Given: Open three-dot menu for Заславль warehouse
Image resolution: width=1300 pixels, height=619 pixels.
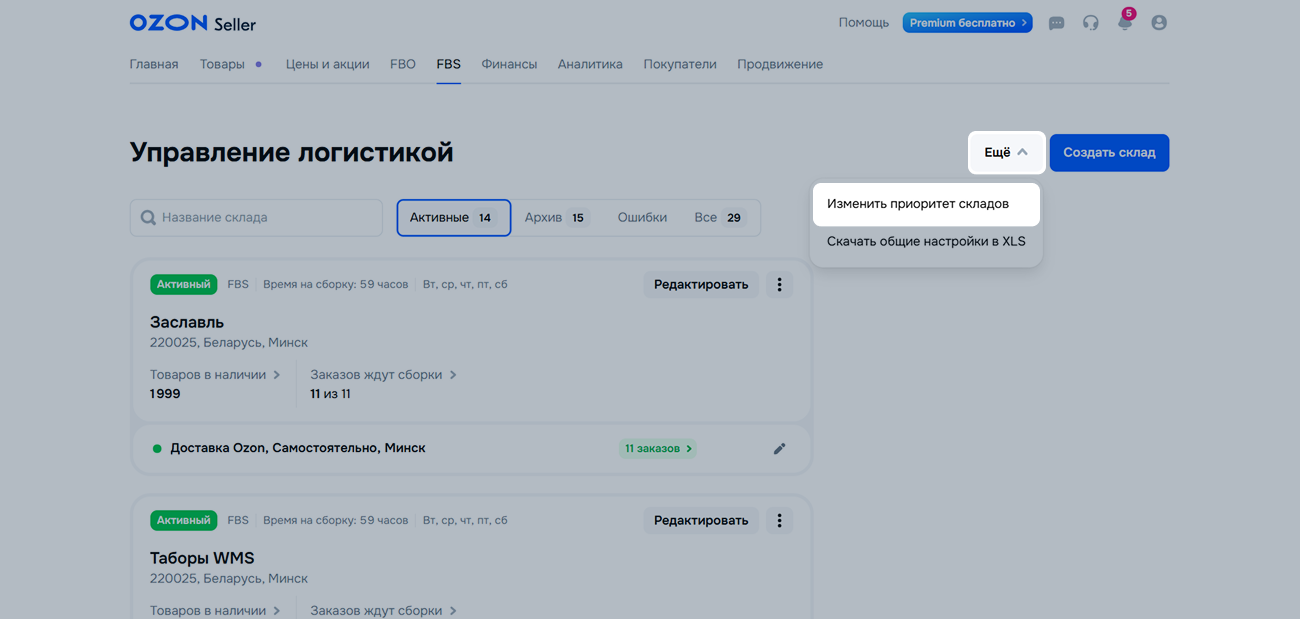Looking at the screenshot, I should pos(779,285).
